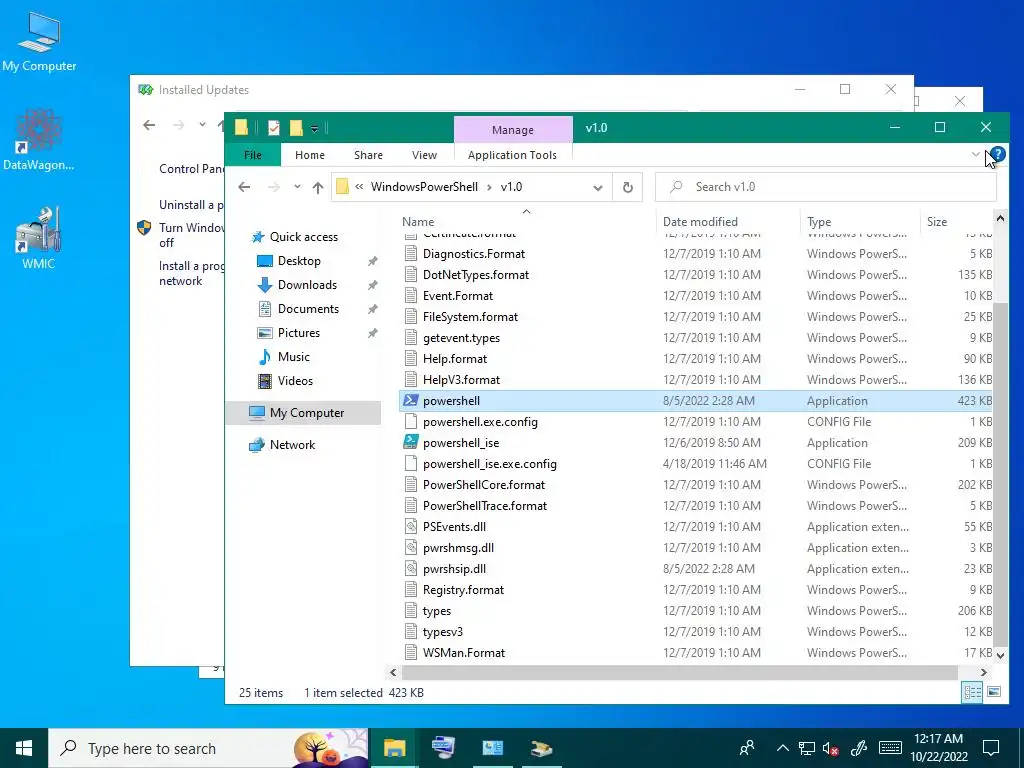Open the Customize Quick Access Toolbar dropdown
Image resolution: width=1024 pixels, height=768 pixels.
pyautogui.click(x=314, y=129)
